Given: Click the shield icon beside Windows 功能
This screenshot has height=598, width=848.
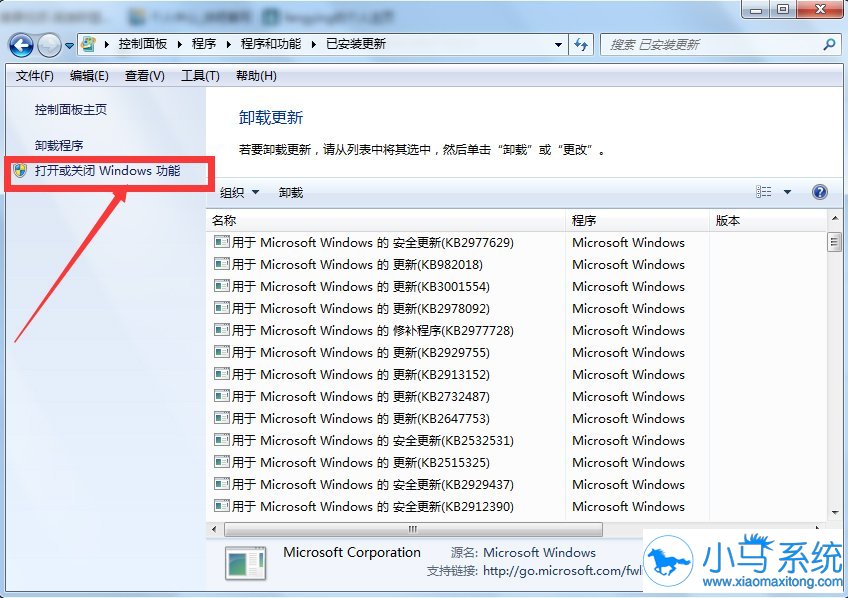Looking at the screenshot, I should (x=20, y=171).
